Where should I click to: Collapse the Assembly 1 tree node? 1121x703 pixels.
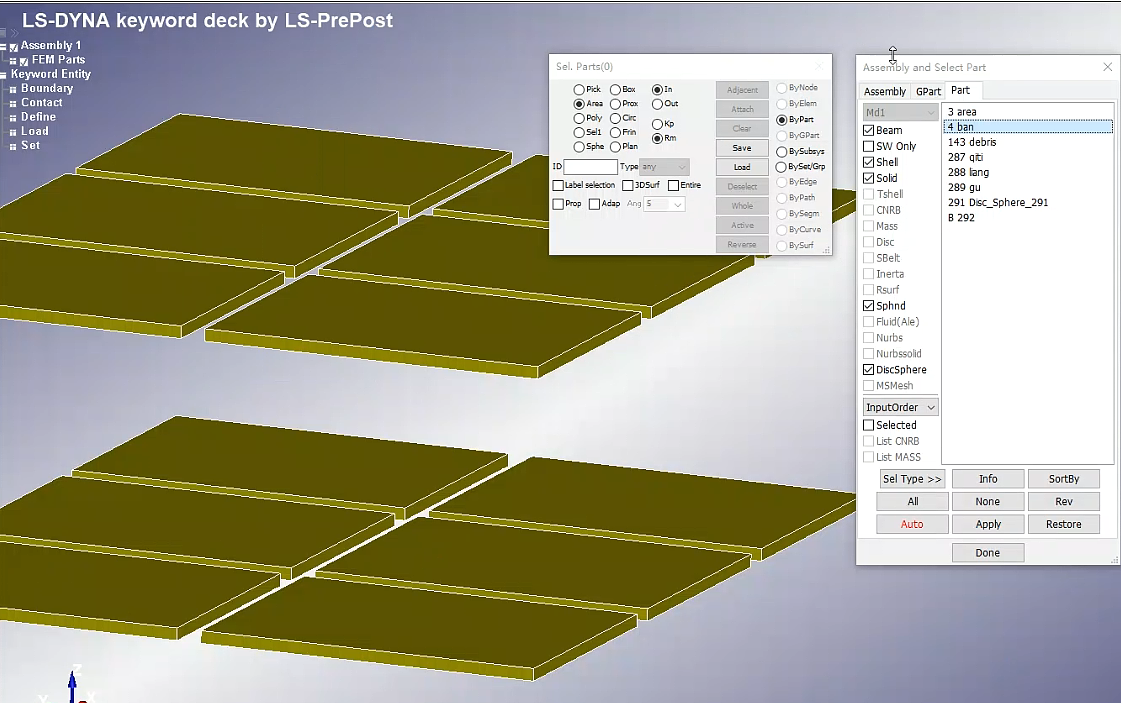pyautogui.click(x=4, y=47)
